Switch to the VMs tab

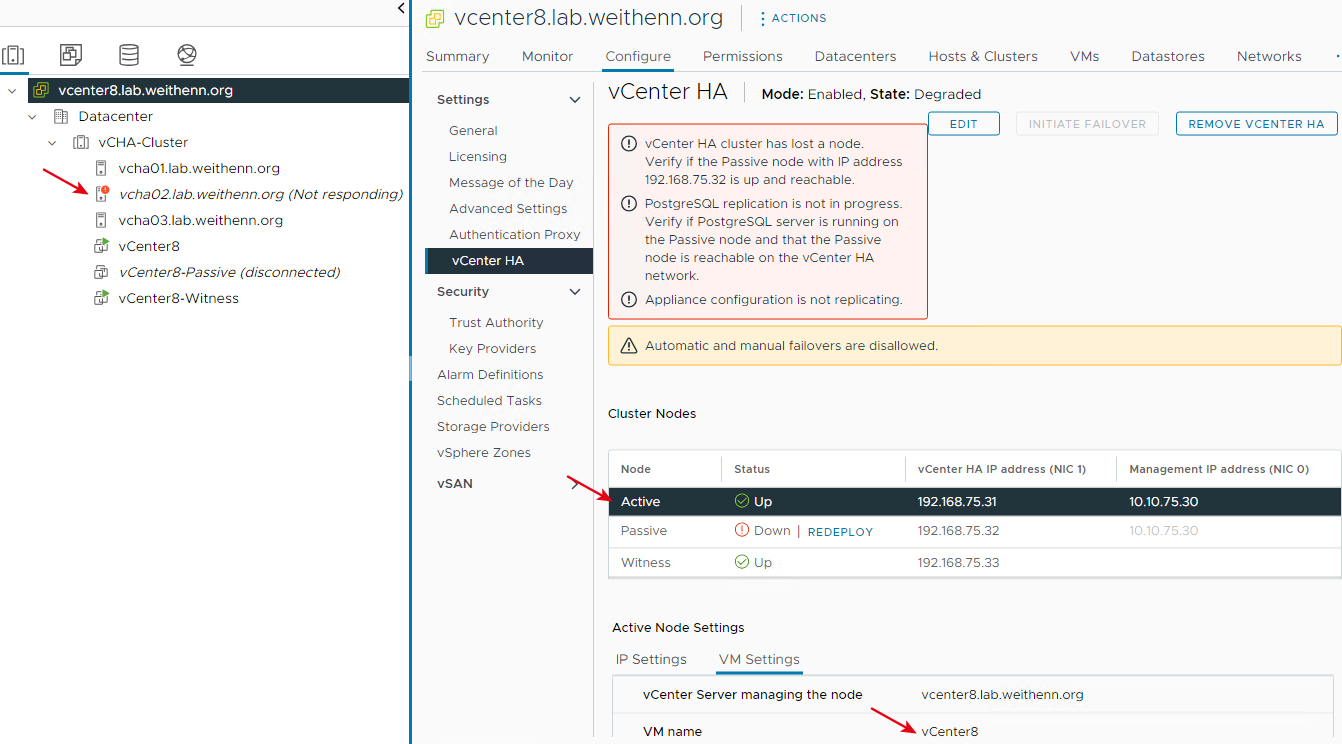tap(1085, 56)
